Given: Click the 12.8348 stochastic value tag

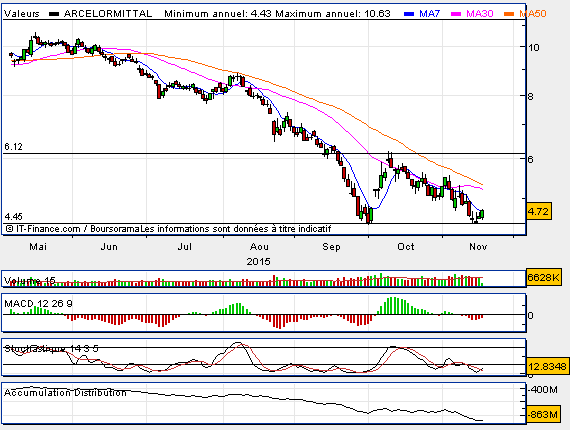Looking at the screenshot, I should 547,366.
